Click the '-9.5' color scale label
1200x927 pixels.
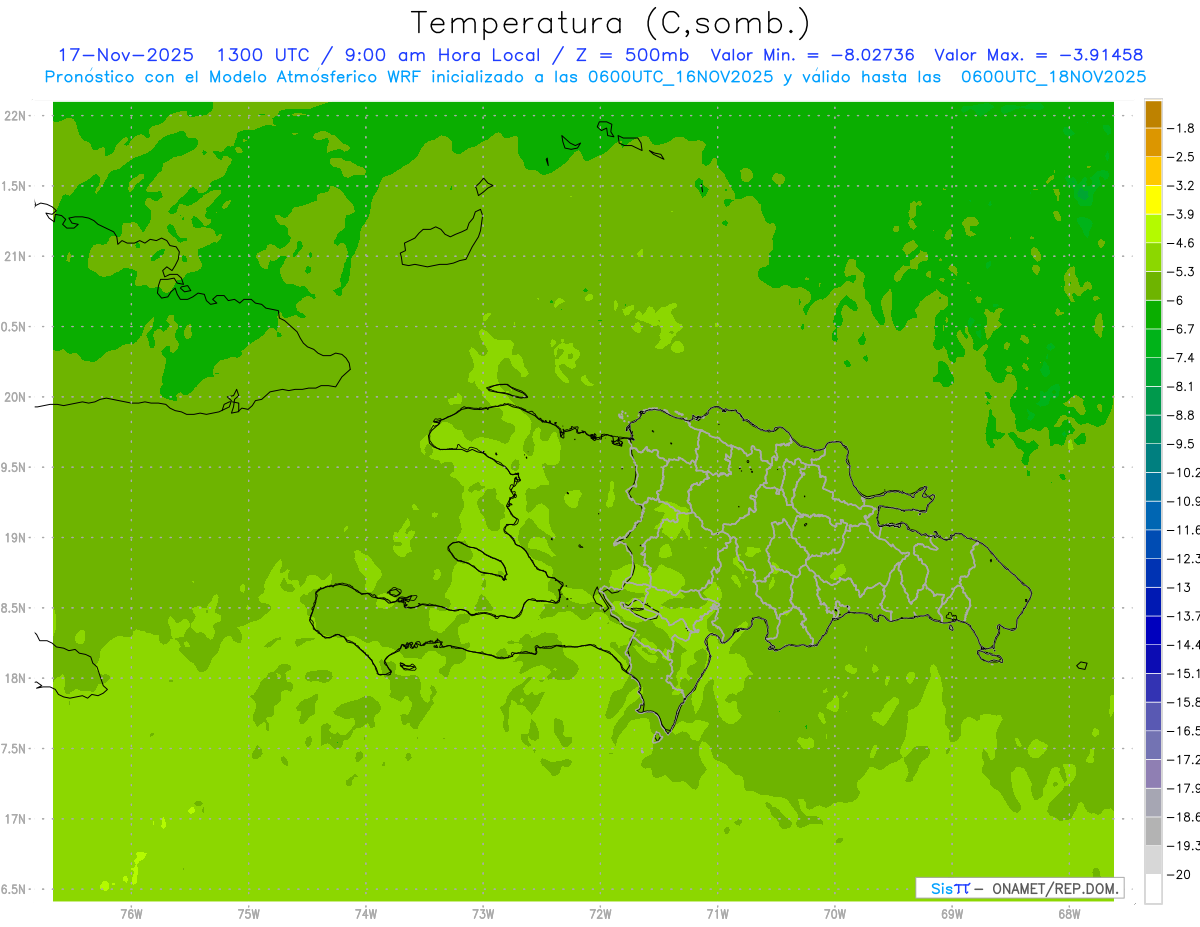(x=1182, y=444)
